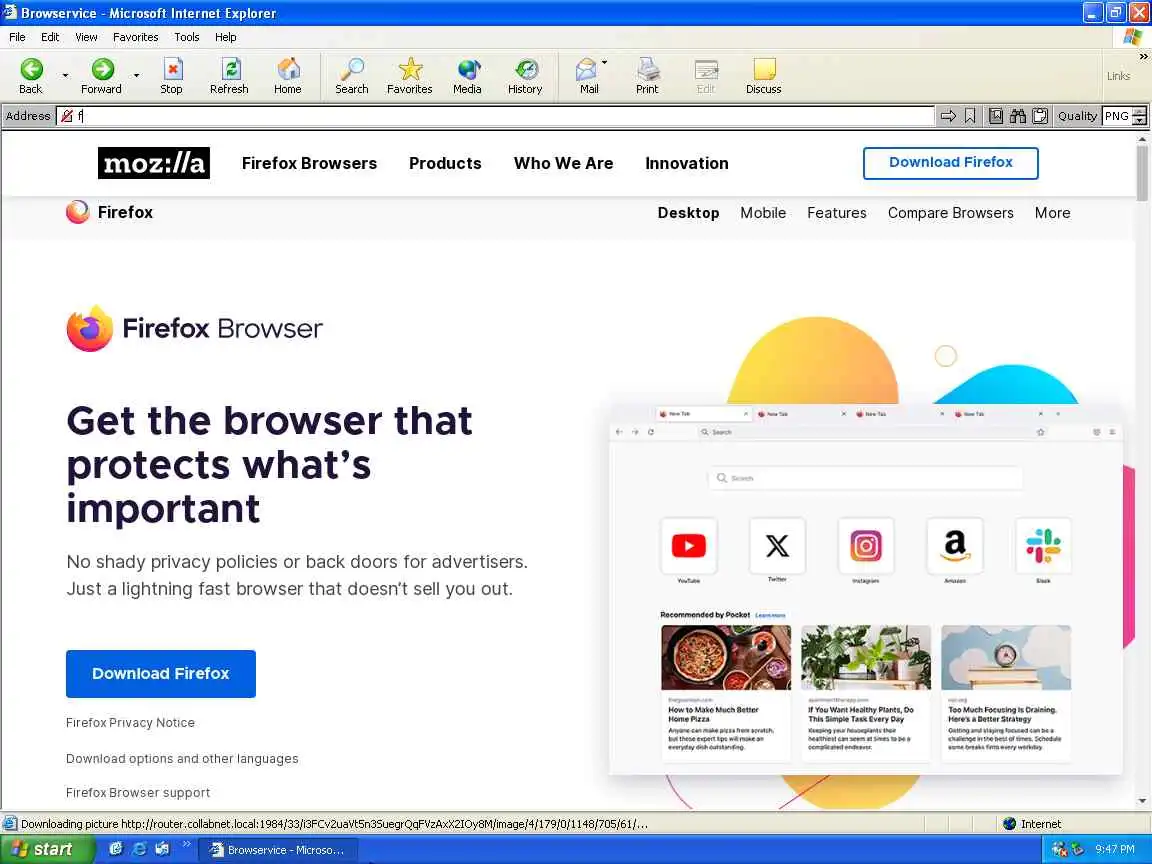This screenshot has height=864, width=1152.
Task: Click the Slack shortcut tile
Action: pos(1043,546)
